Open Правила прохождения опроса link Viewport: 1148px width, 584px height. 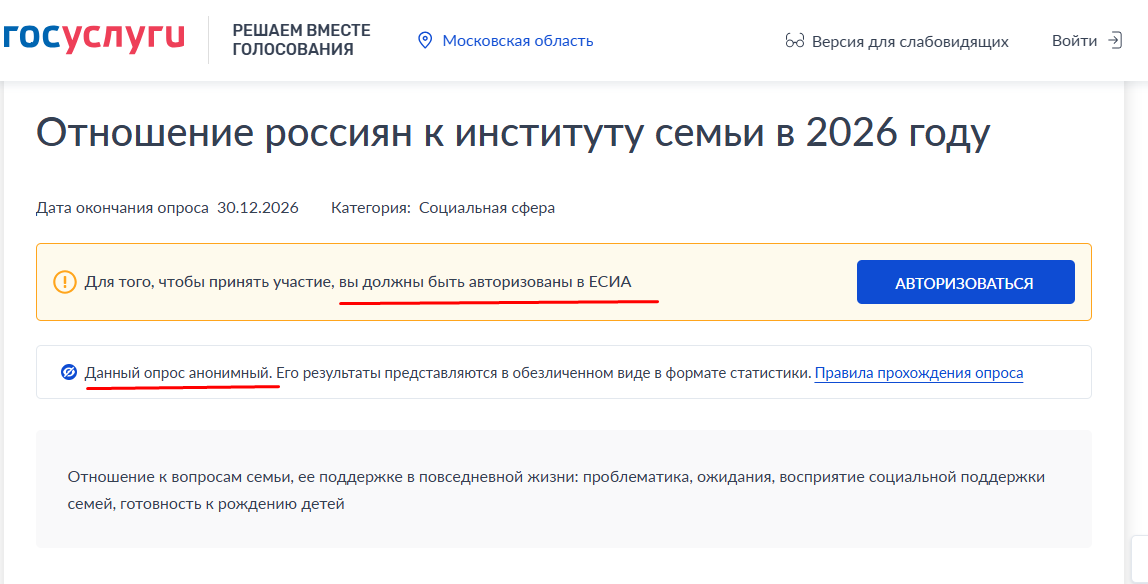click(x=919, y=373)
